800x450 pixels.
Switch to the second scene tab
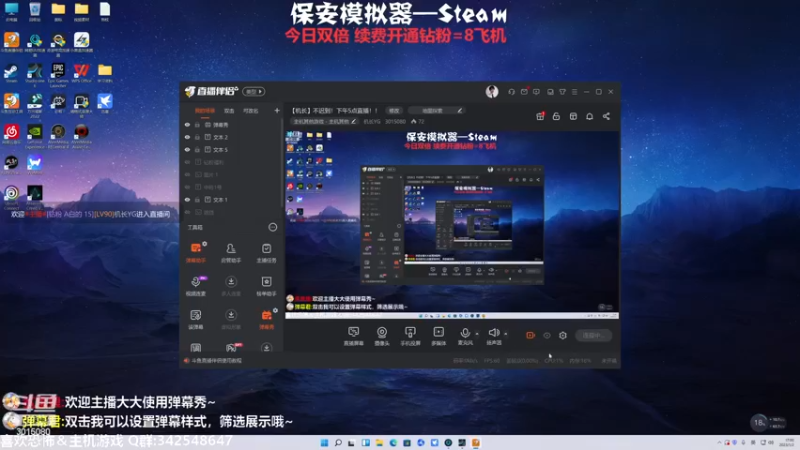click(x=229, y=111)
